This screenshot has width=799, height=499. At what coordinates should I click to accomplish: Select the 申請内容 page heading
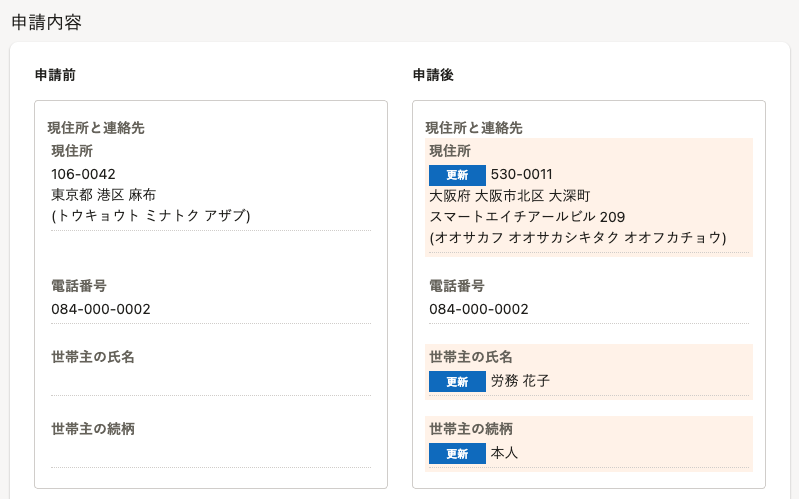[46, 22]
